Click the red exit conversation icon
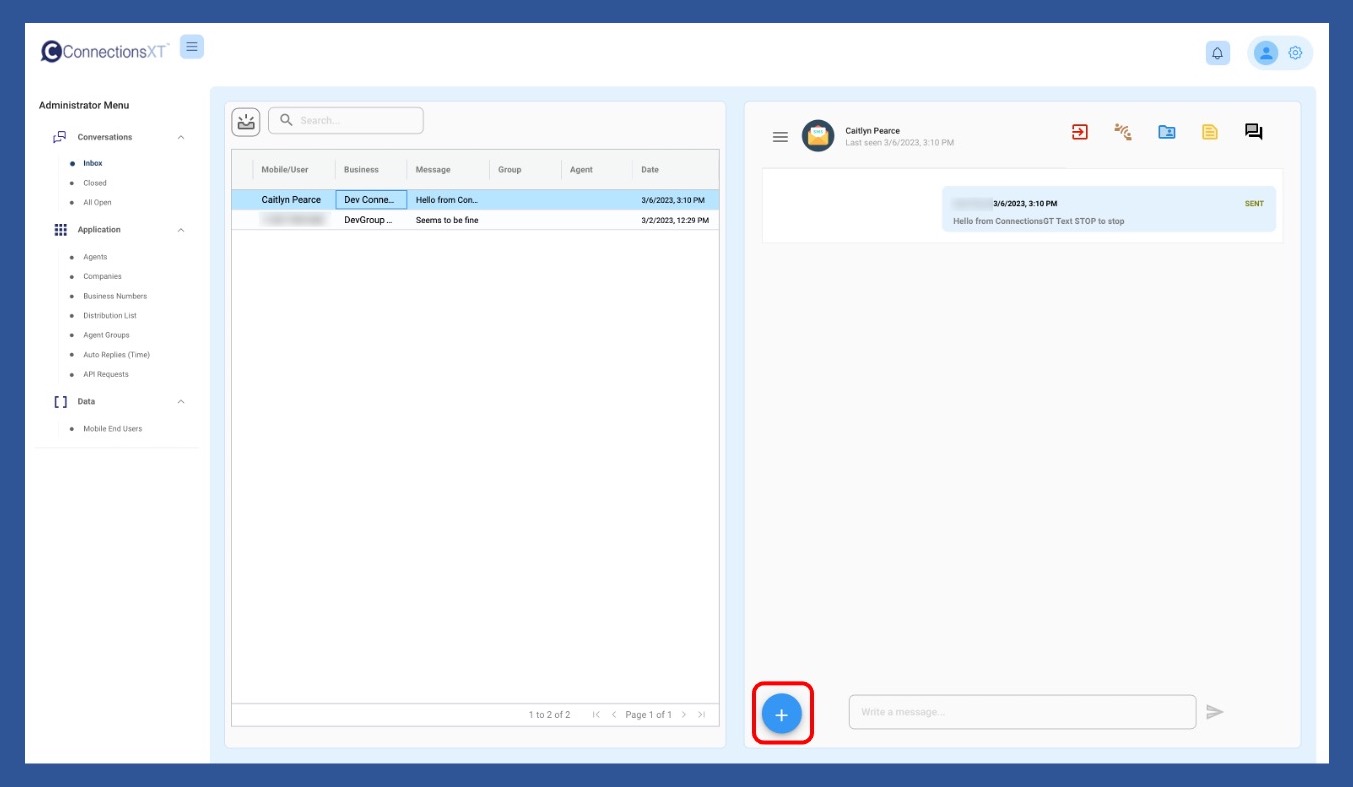 point(1080,132)
